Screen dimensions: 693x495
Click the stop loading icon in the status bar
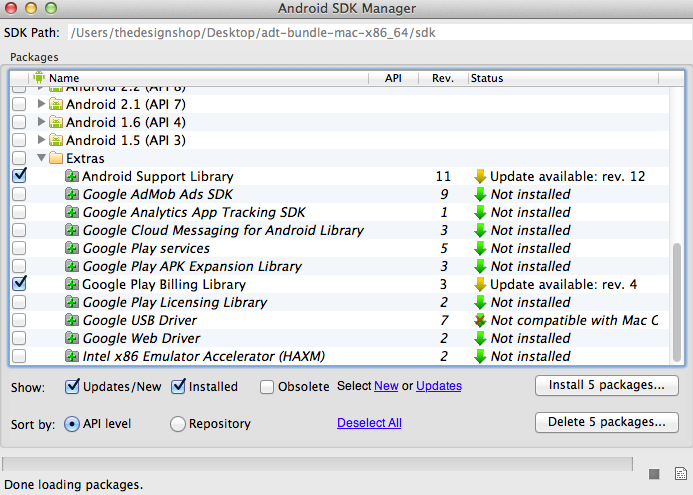(x=654, y=473)
